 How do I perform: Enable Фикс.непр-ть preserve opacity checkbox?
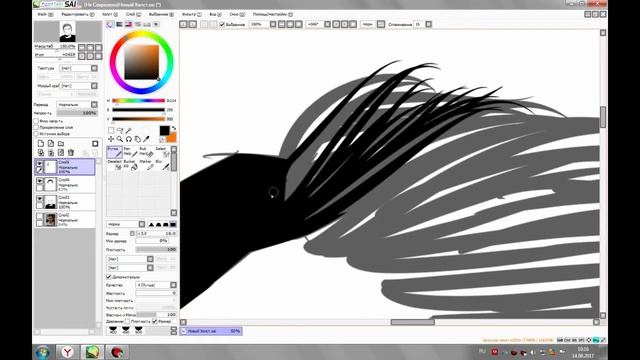pos(36,121)
